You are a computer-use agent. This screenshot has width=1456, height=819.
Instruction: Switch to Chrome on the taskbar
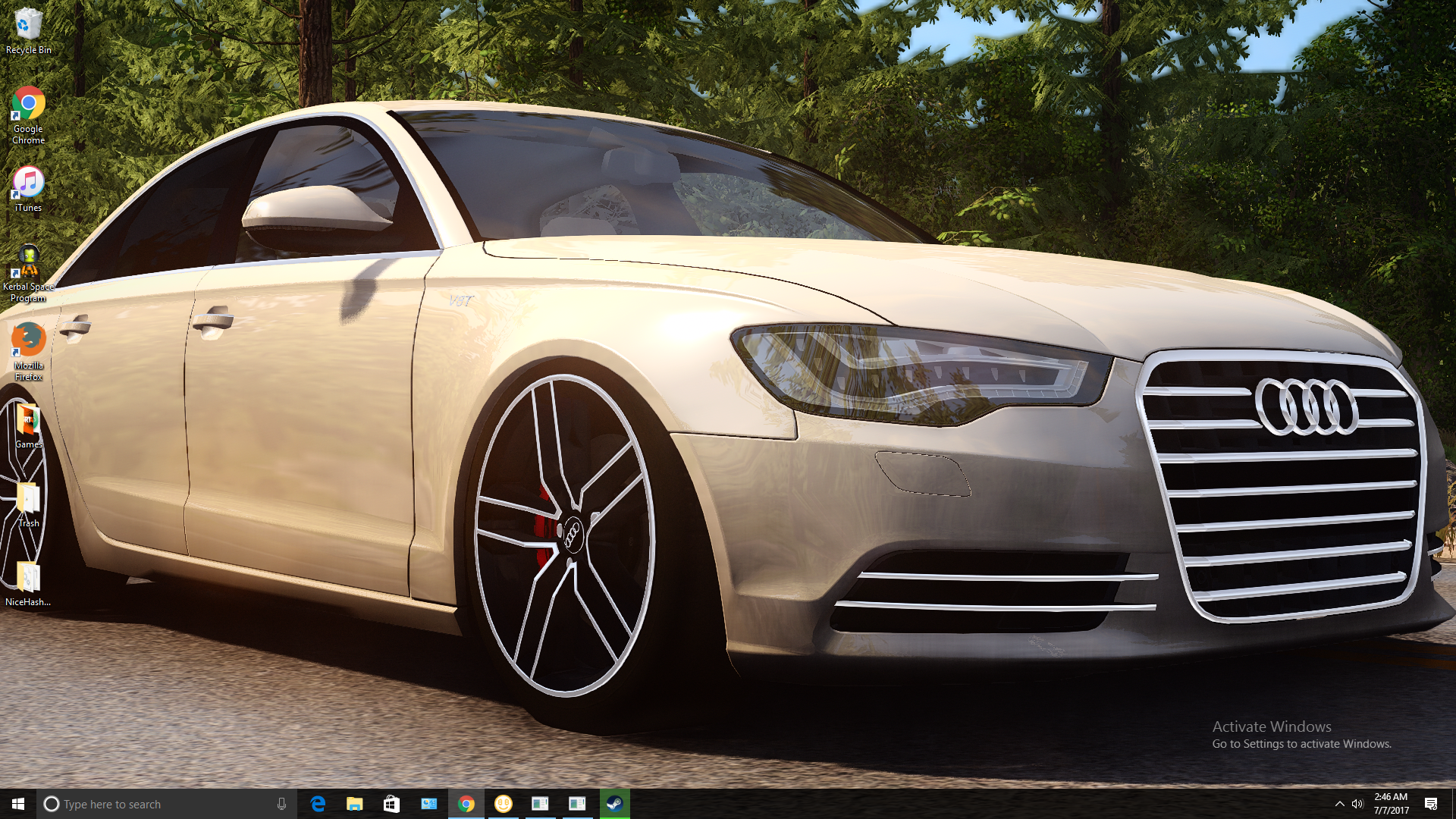pos(466,804)
